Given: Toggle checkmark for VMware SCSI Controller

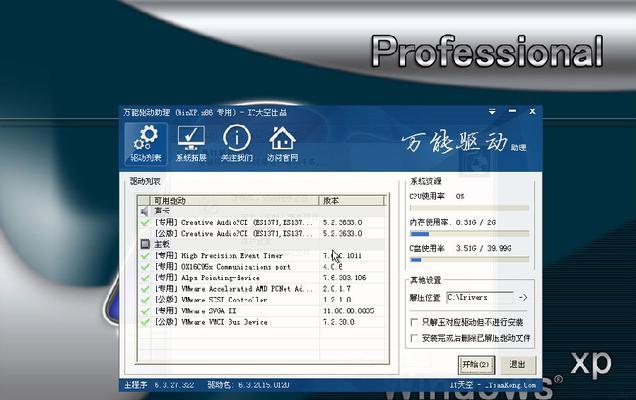Looking at the screenshot, I should 145,300.
